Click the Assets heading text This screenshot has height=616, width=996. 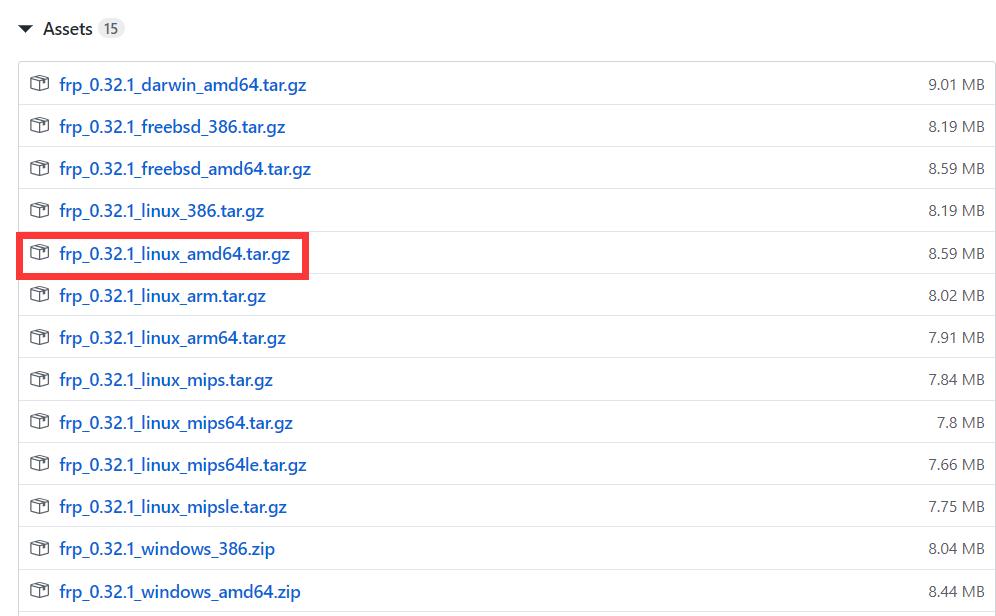pyautogui.click(x=68, y=29)
